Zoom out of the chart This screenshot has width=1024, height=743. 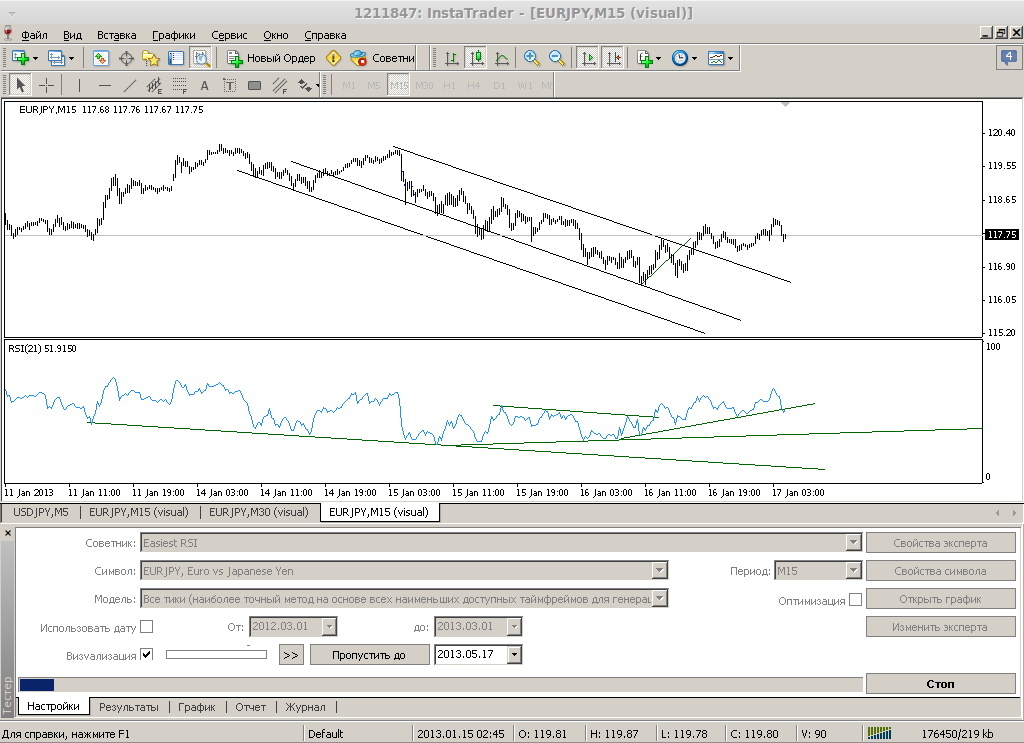click(x=556, y=58)
